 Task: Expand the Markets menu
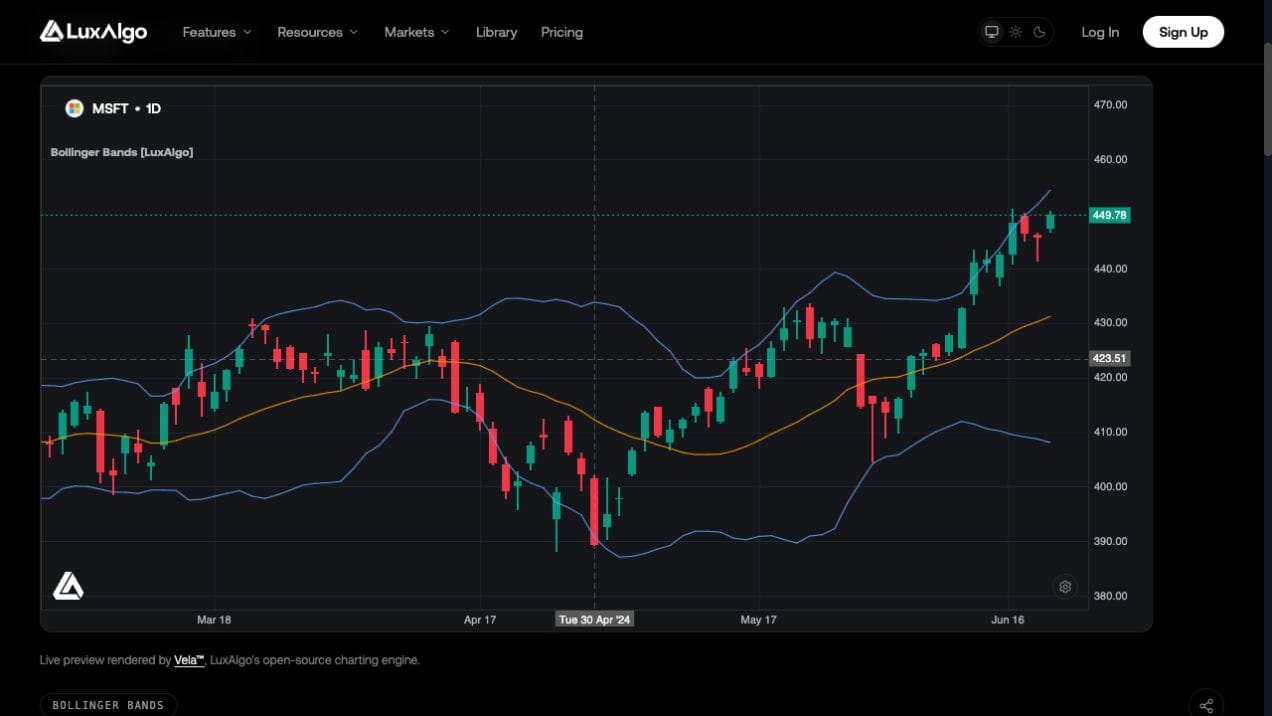[417, 32]
